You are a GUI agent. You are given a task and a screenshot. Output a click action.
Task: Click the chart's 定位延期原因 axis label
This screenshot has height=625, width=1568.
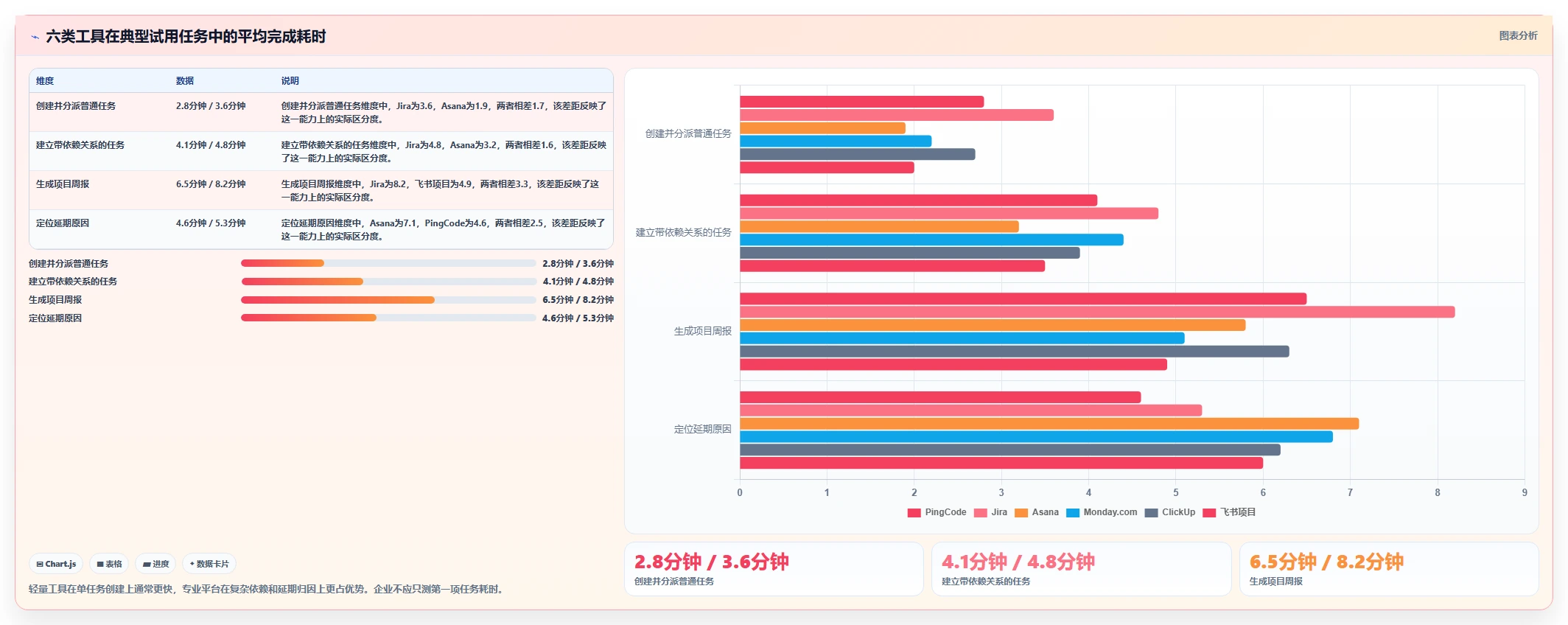click(x=702, y=429)
